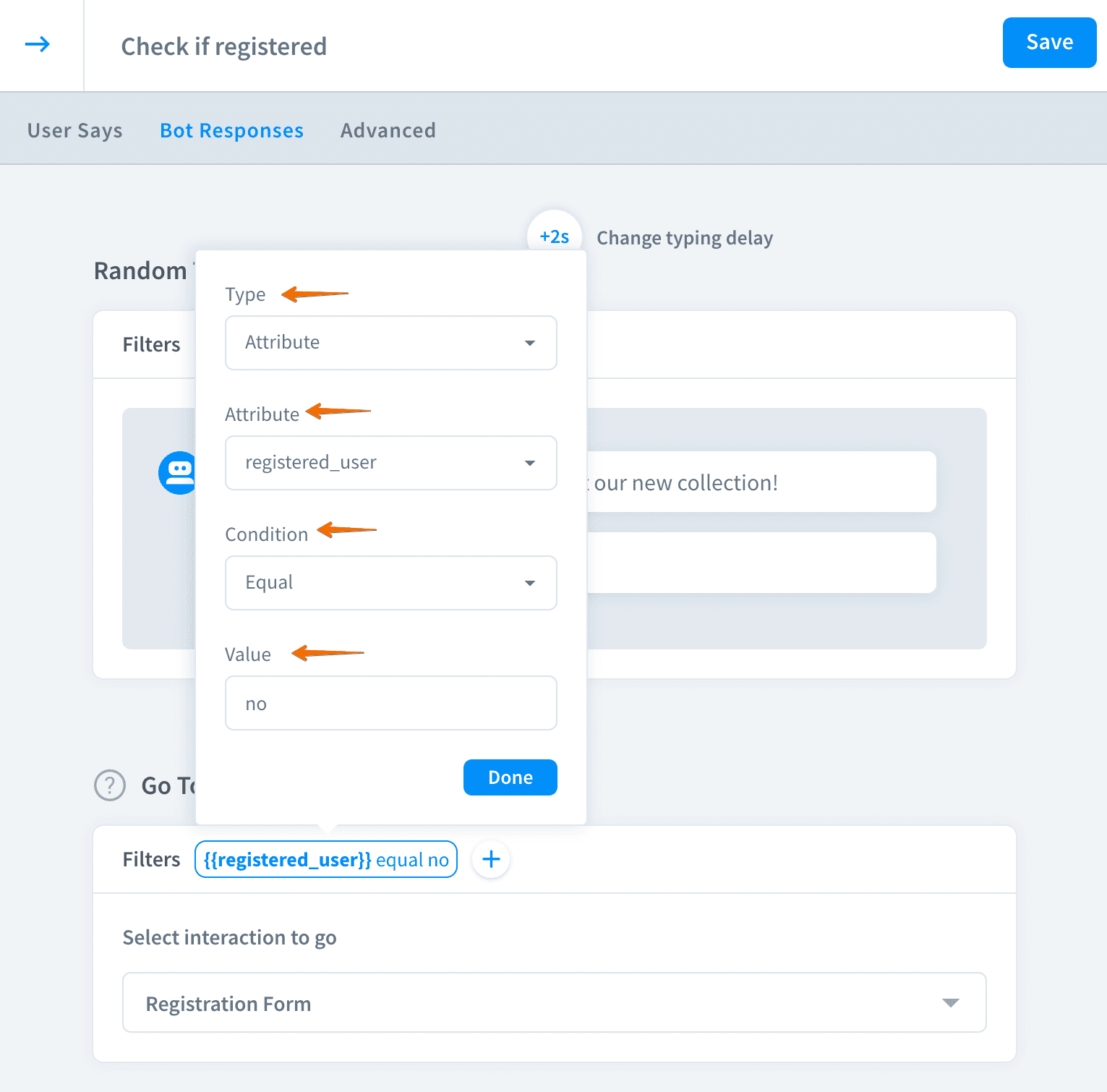Click the Value field containing no
The width and height of the screenshot is (1107, 1092).
coord(390,703)
